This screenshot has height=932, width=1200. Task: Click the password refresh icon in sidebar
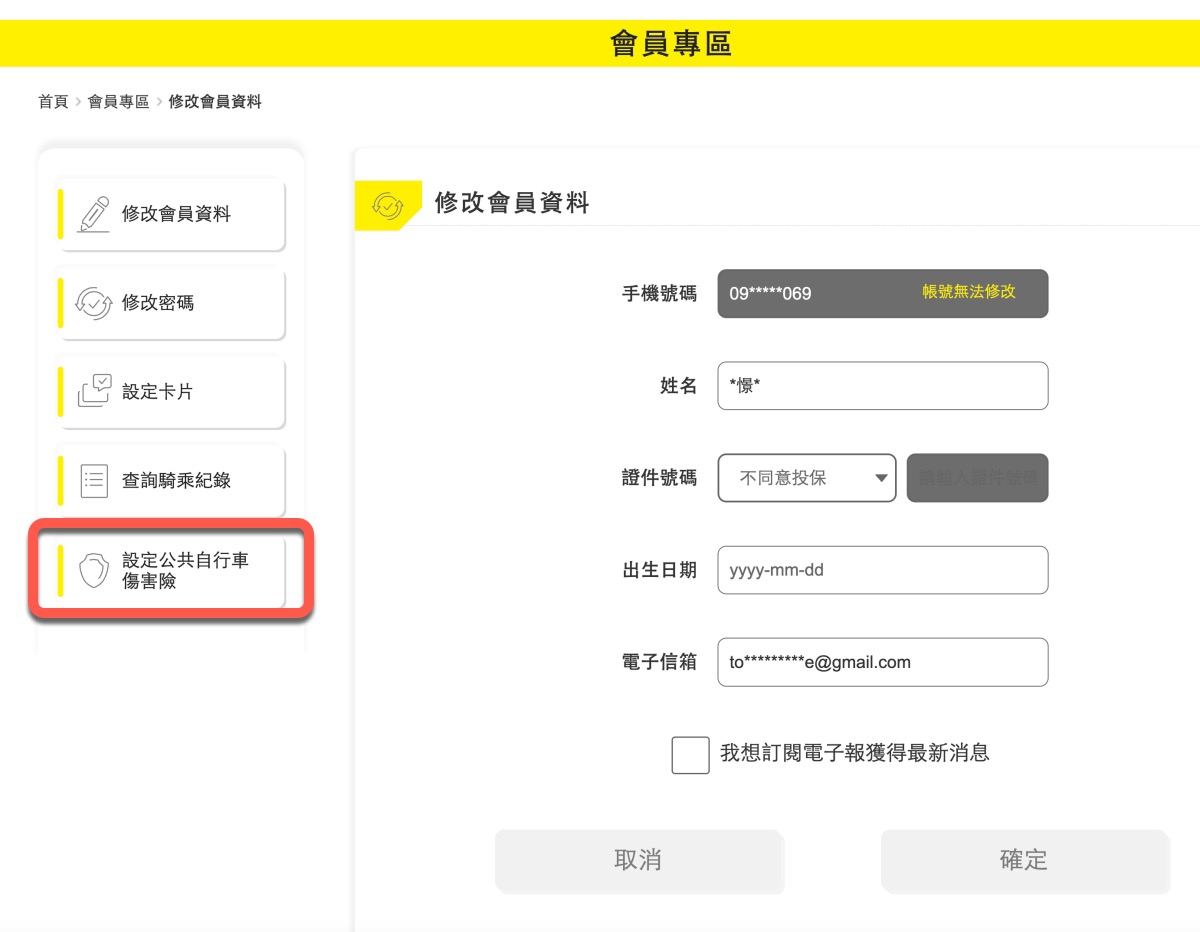tap(94, 302)
